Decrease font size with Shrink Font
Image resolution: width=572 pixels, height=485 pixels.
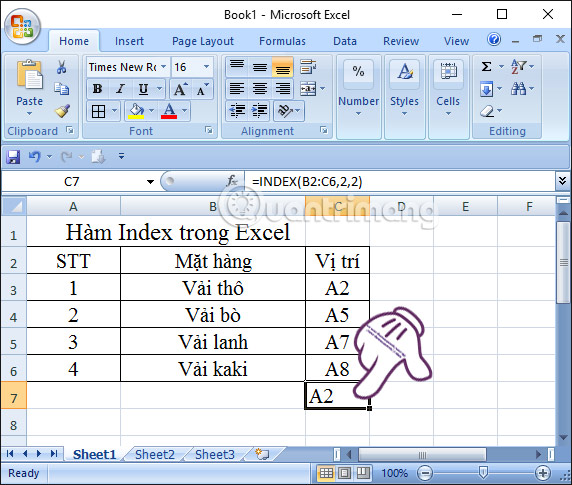(x=202, y=89)
